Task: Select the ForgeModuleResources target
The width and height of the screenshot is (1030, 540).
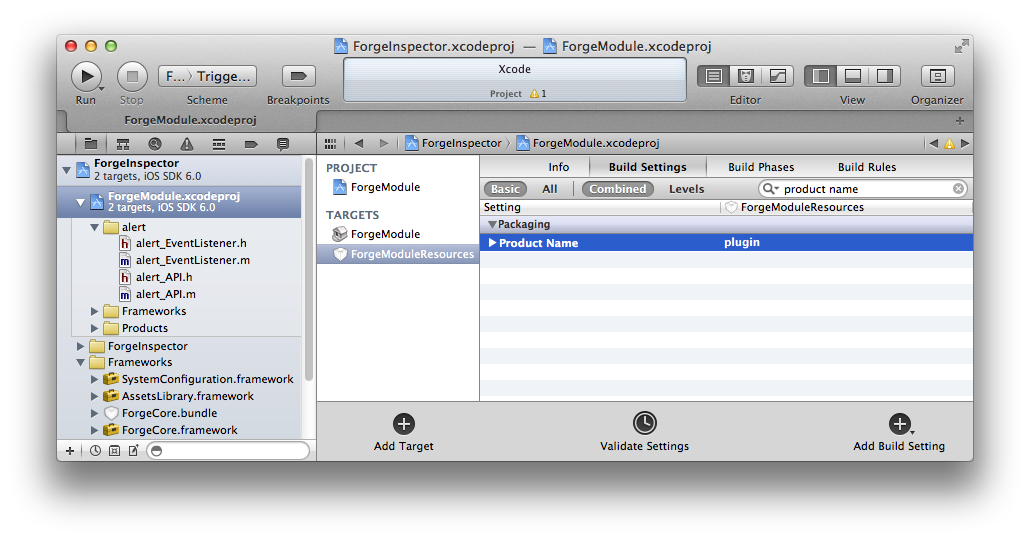Action: point(398,254)
